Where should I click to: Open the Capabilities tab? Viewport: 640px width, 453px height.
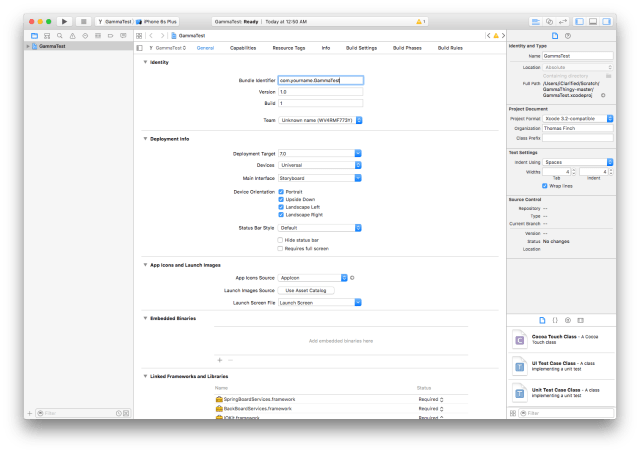pyautogui.click(x=243, y=47)
